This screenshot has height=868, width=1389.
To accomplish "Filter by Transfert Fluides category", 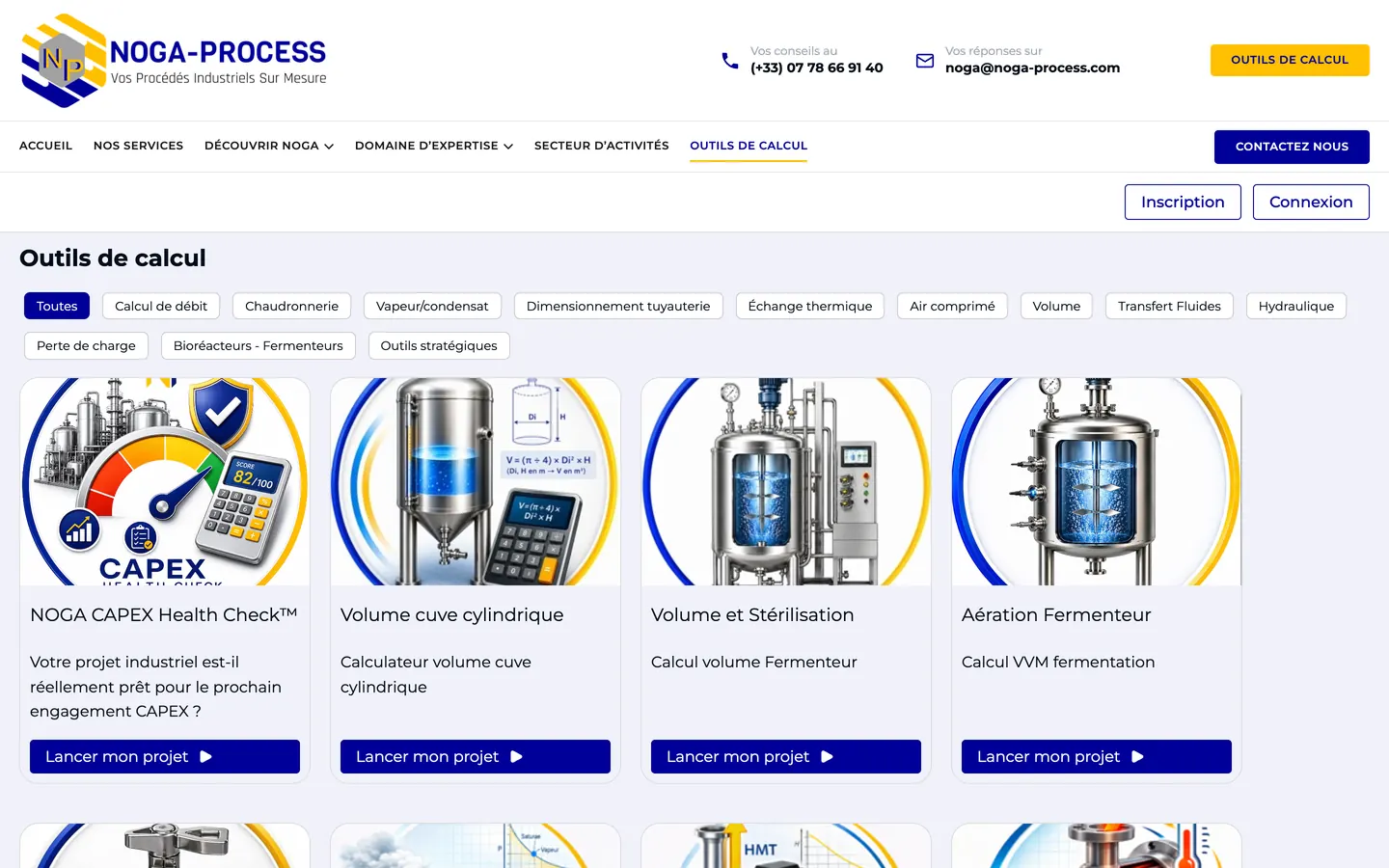I will pos(1169,306).
